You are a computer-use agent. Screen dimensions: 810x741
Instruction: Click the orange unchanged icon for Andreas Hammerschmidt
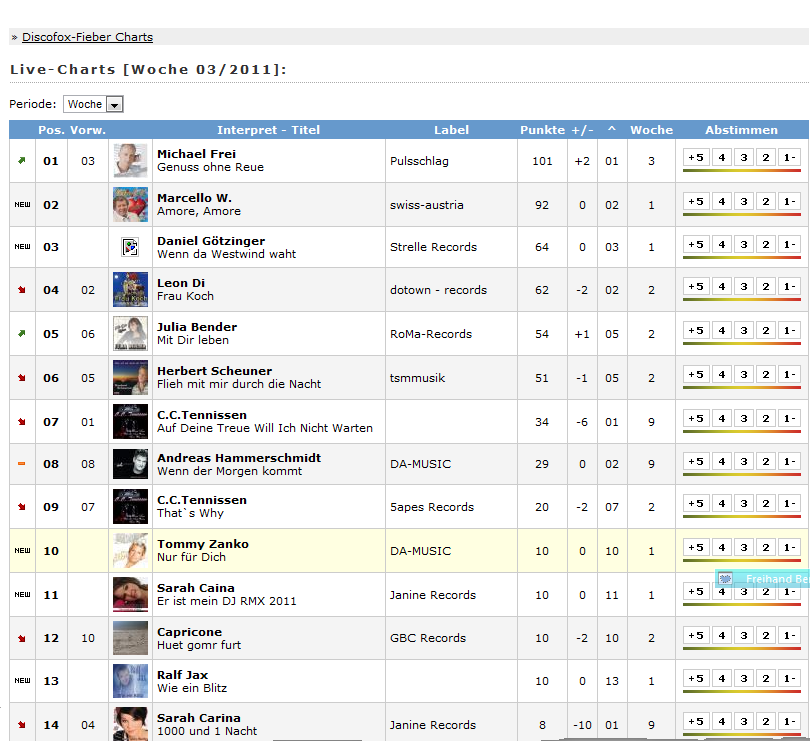(22, 464)
